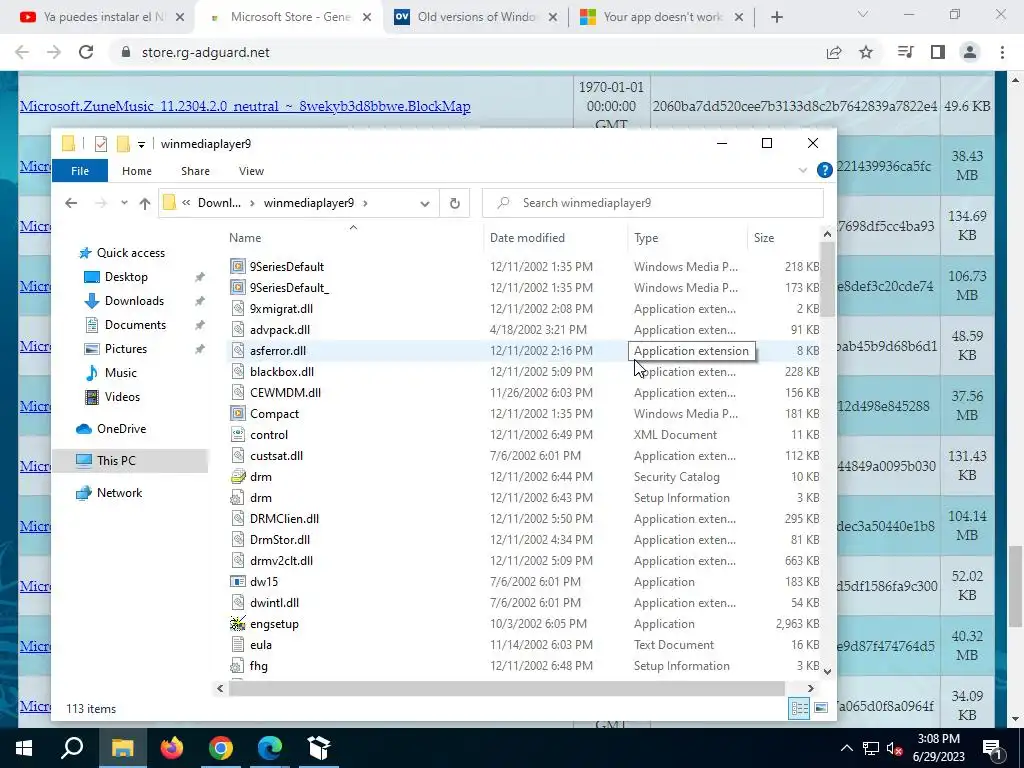Expand the Chrome tab search arrow

click(x=862, y=14)
